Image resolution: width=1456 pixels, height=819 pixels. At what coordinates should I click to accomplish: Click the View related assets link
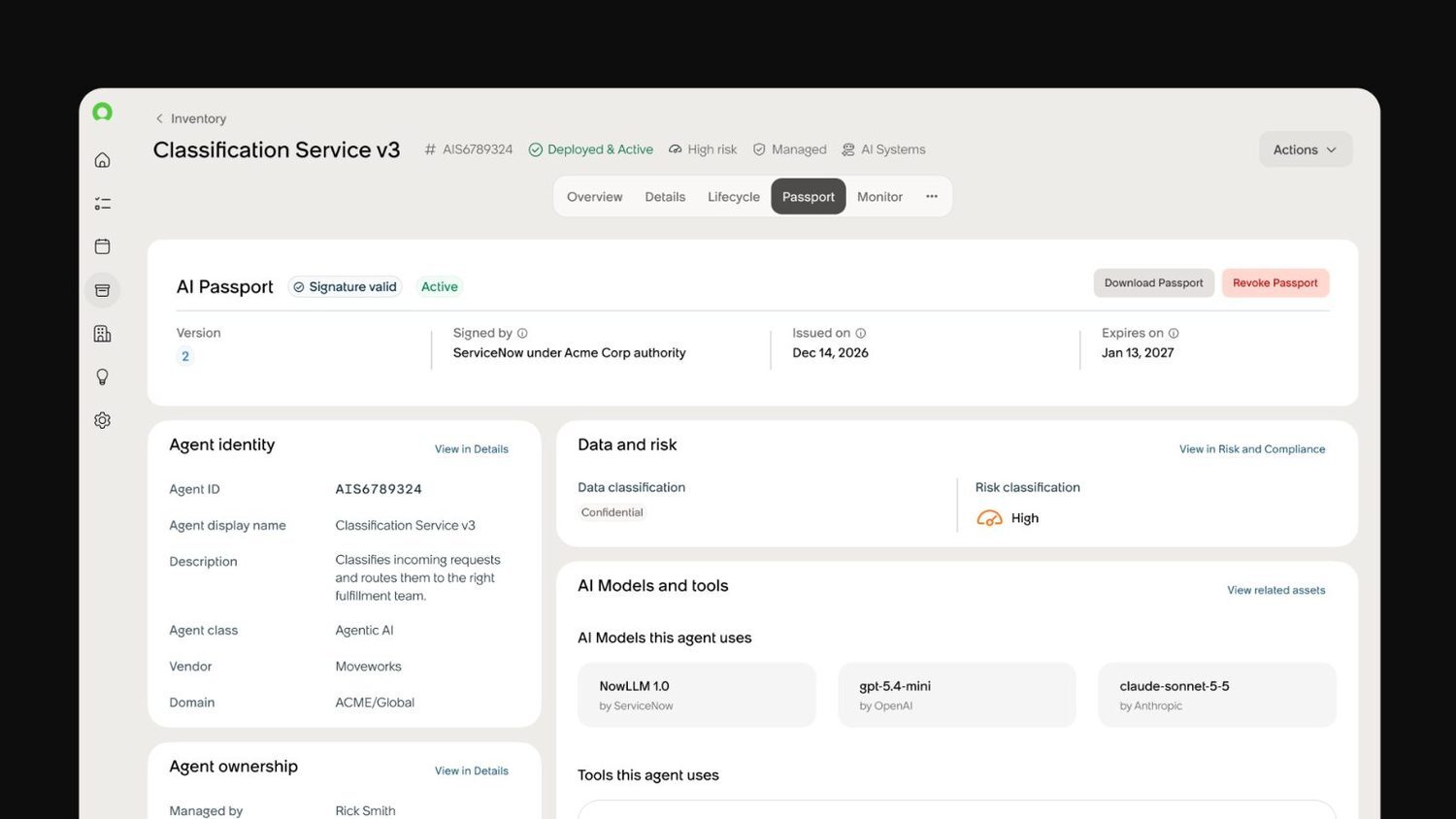pos(1276,590)
